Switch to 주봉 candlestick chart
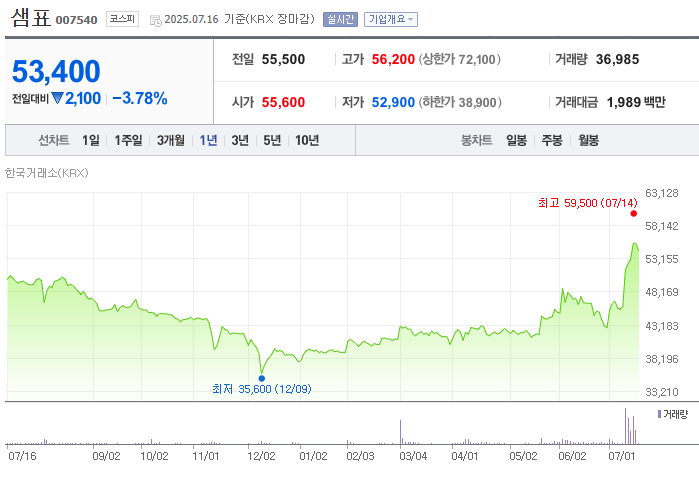 point(552,140)
